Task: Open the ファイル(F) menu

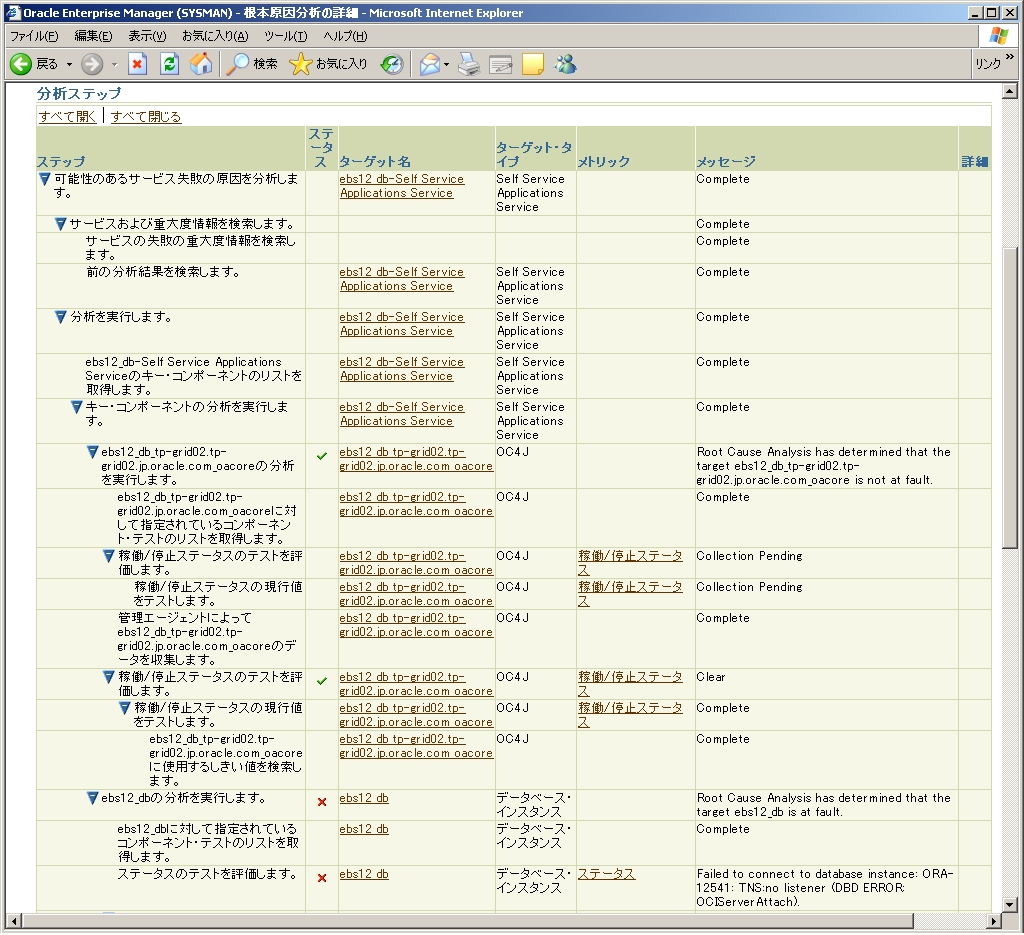Action: [x=34, y=36]
